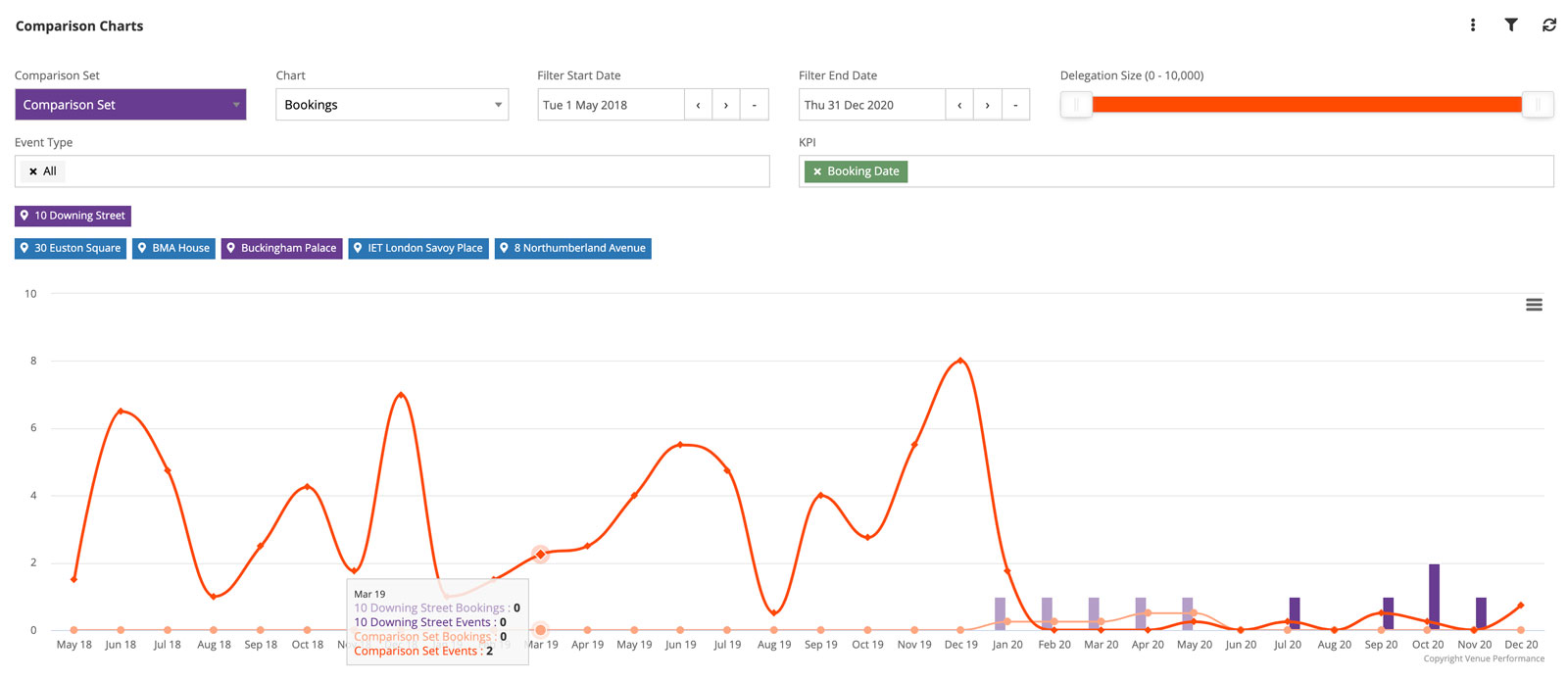The image size is (1568, 680).
Task: Step Filter Start Date to previous
Action: [698, 105]
